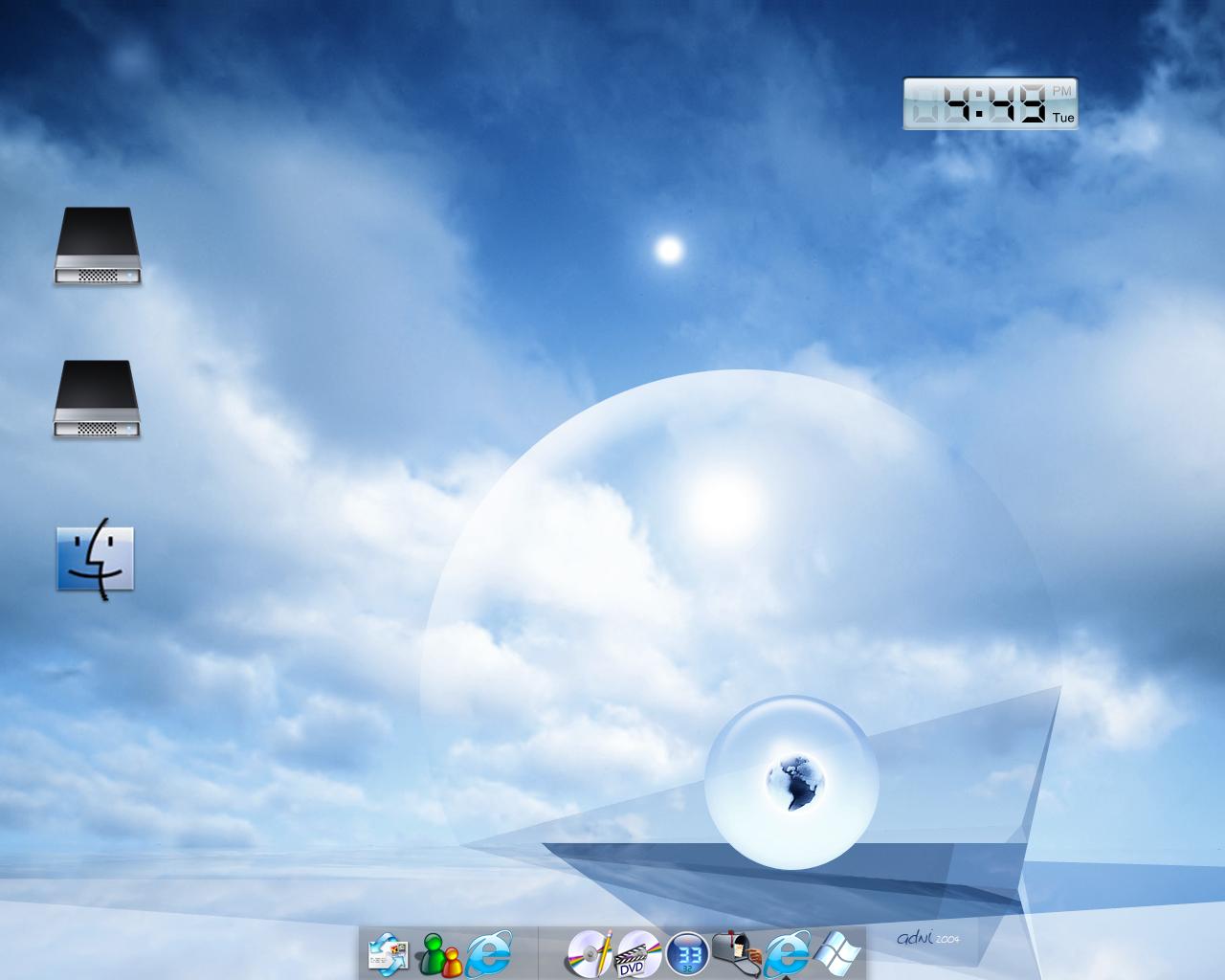
Task: Click the round blue digital counter icon
Action: click(x=687, y=954)
